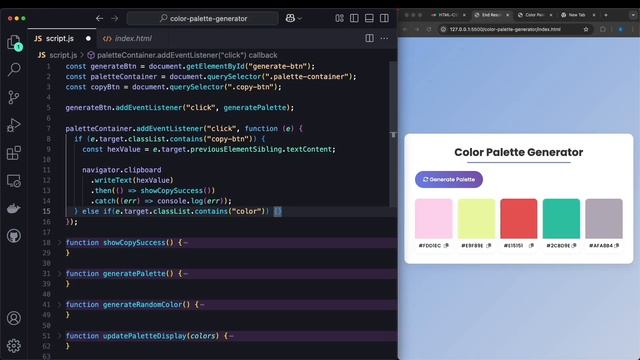640x360 pixels.
Task: Click the paletteContainer.addEventListener callback breadcrumb
Action: tap(182, 55)
